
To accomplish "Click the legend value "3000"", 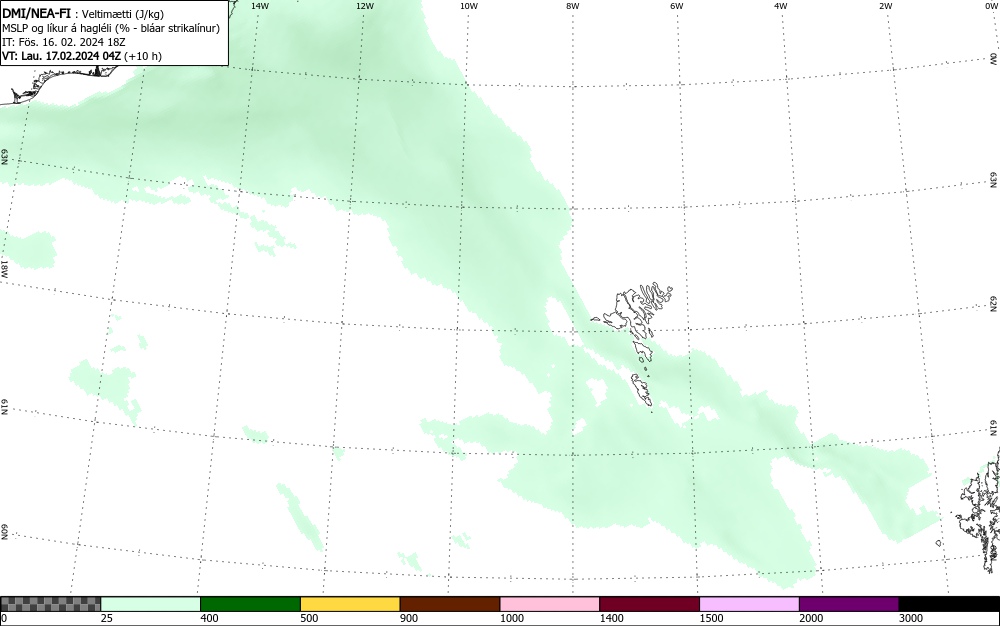I will click(911, 618).
